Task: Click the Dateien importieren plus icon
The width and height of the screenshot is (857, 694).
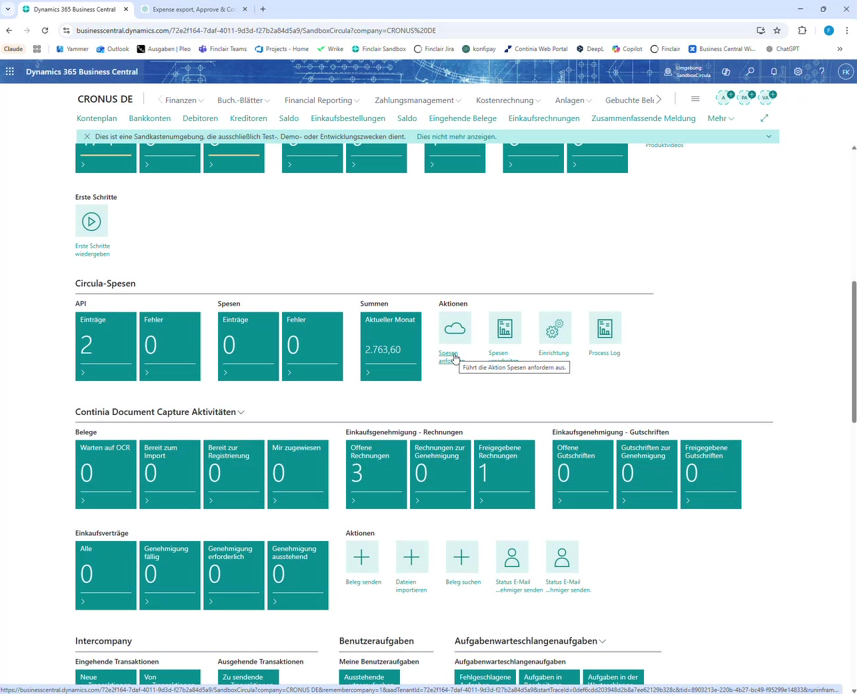Action: point(412,557)
